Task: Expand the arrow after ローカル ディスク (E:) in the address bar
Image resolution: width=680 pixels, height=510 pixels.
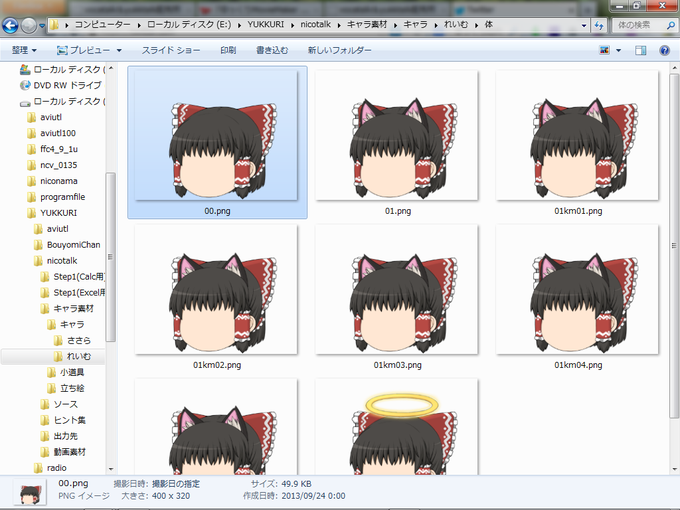Action: [239, 25]
